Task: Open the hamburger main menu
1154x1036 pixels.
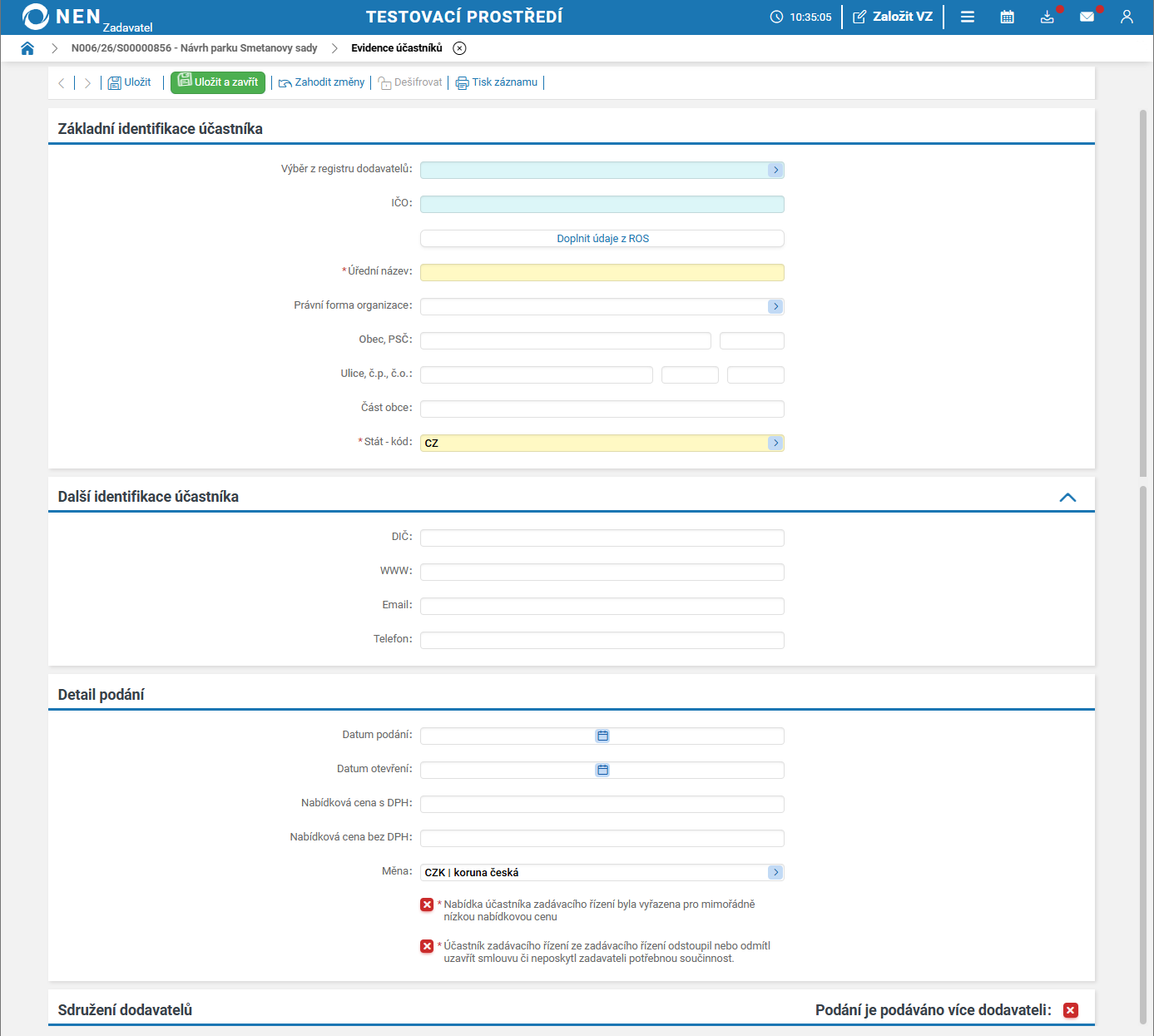Action: (x=968, y=17)
